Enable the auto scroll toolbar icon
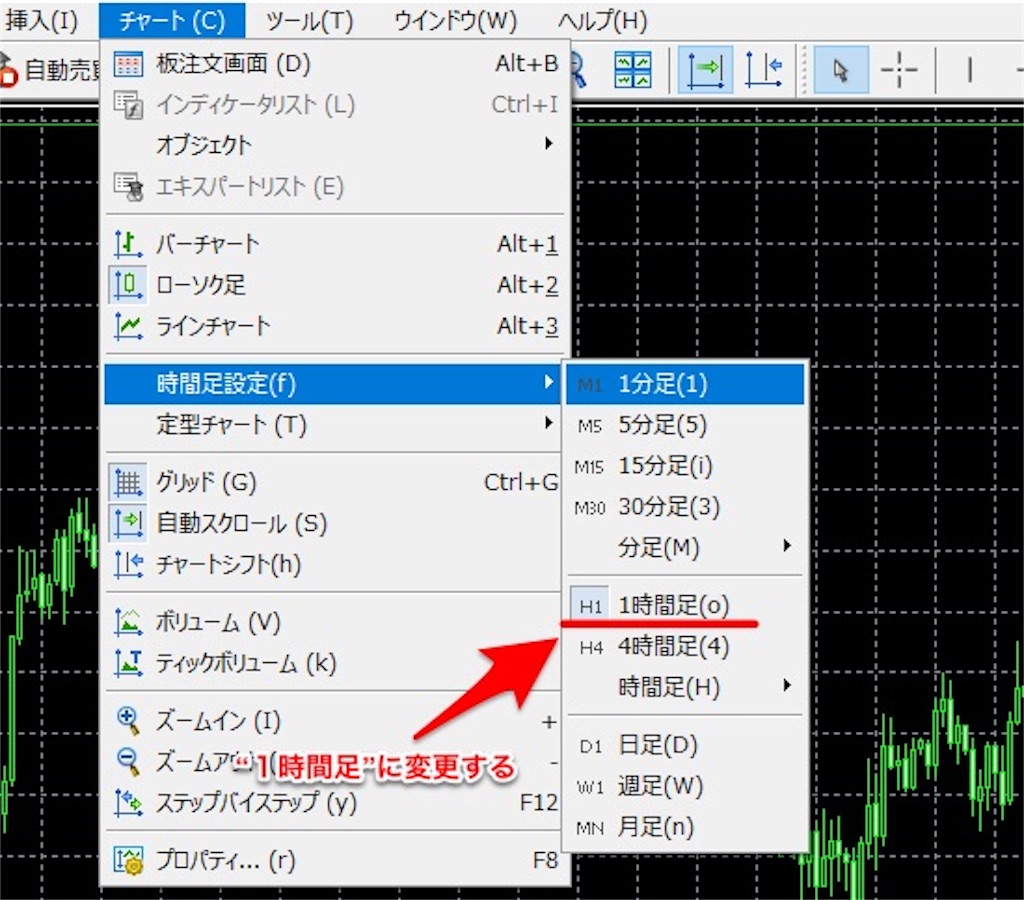The image size is (1024, 900). pos(703,70)
